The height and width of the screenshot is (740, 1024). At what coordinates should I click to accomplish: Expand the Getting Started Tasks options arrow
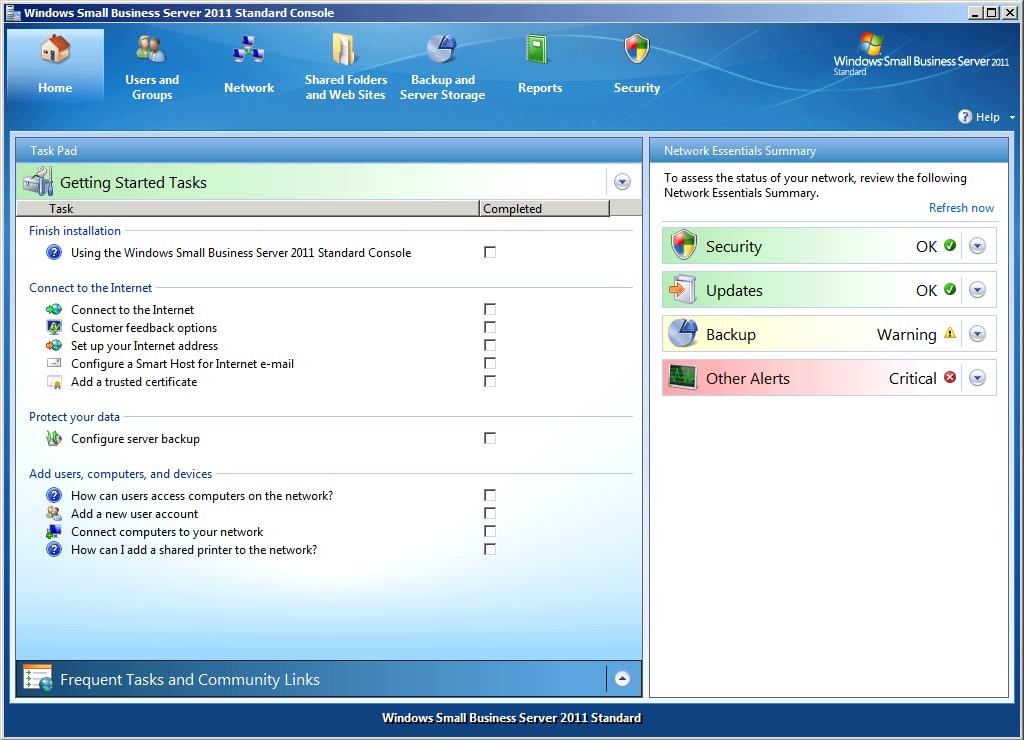(622, 181)
